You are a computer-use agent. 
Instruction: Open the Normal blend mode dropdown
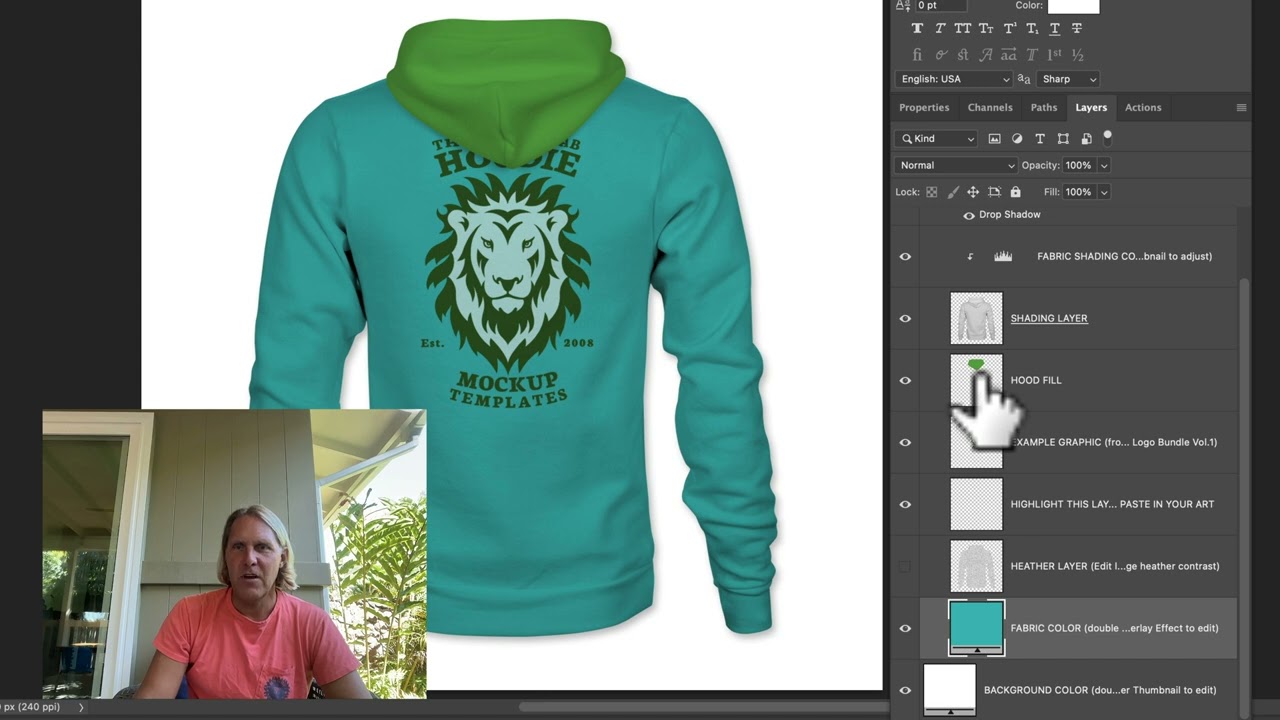coord(955,165)
